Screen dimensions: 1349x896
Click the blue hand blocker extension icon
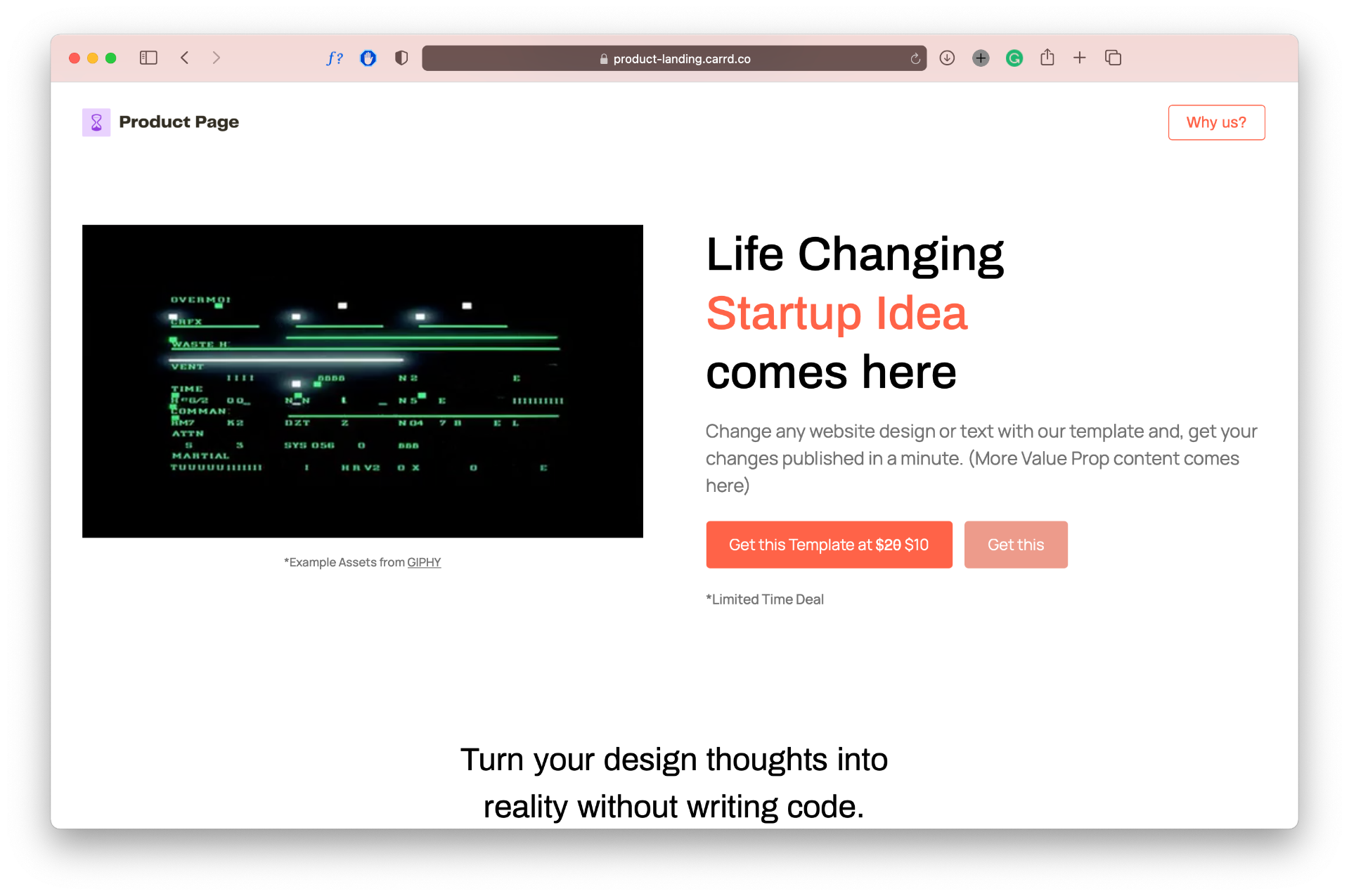[368, 58]
